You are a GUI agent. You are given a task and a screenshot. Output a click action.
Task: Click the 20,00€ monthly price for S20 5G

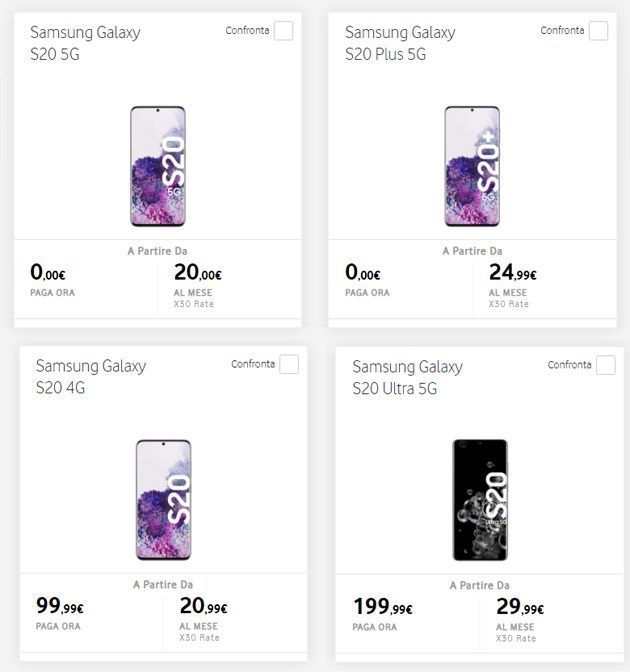click(198, 273)
